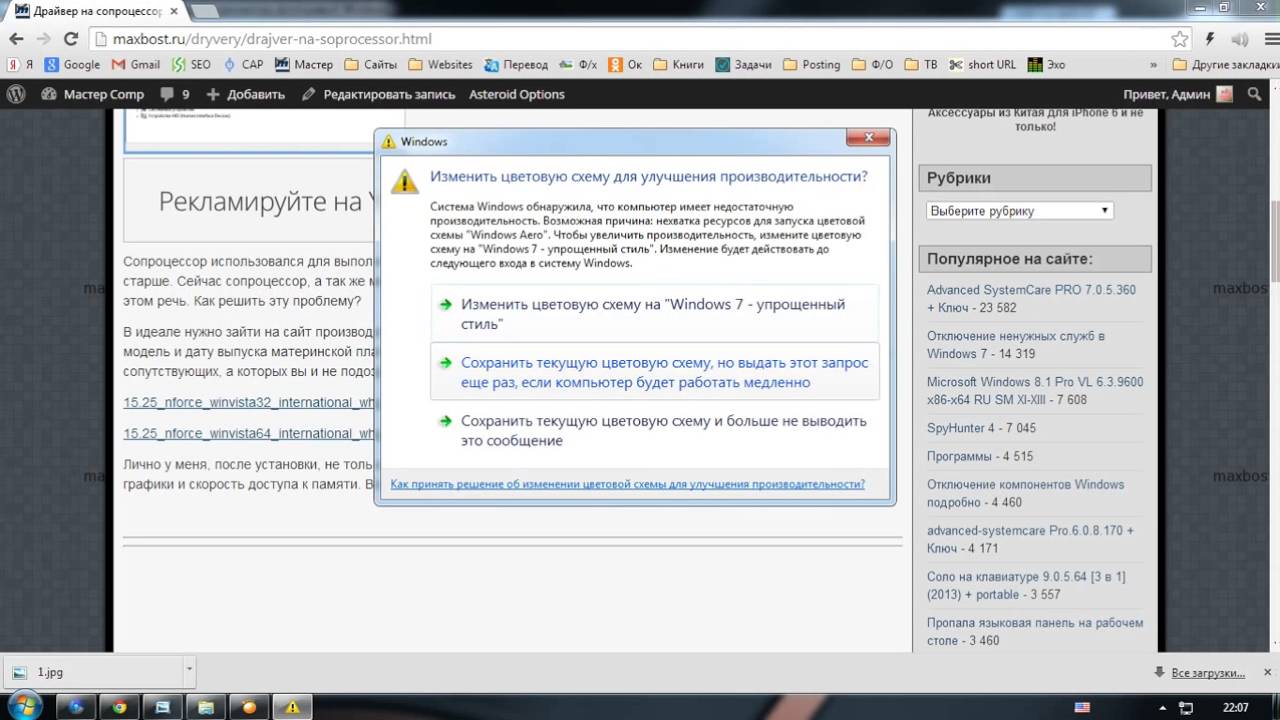
Task: Open the Выберите рубрику dropdown
Action: [1019, 211]
